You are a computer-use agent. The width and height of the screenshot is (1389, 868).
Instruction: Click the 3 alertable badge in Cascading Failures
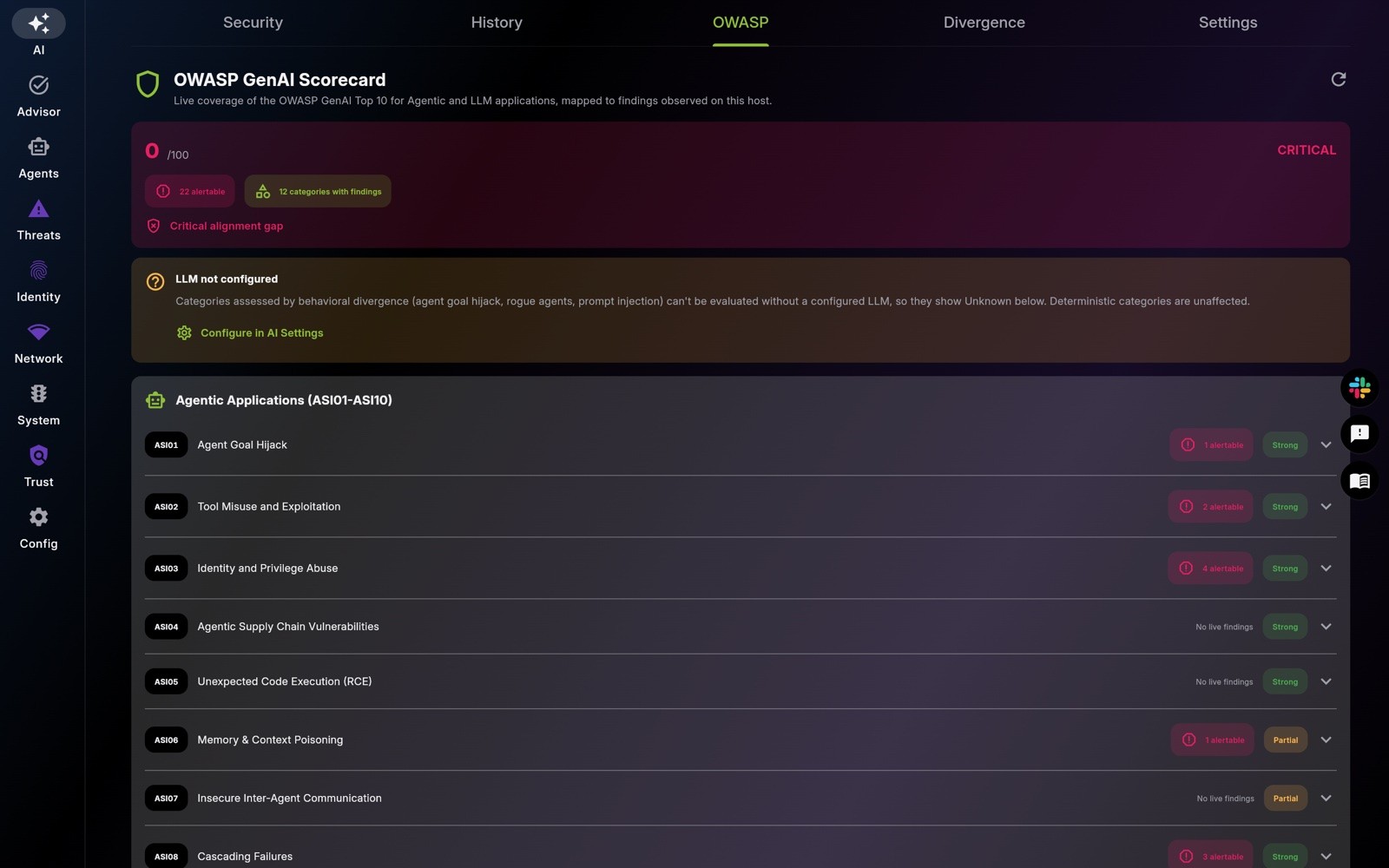point(1210,856)
